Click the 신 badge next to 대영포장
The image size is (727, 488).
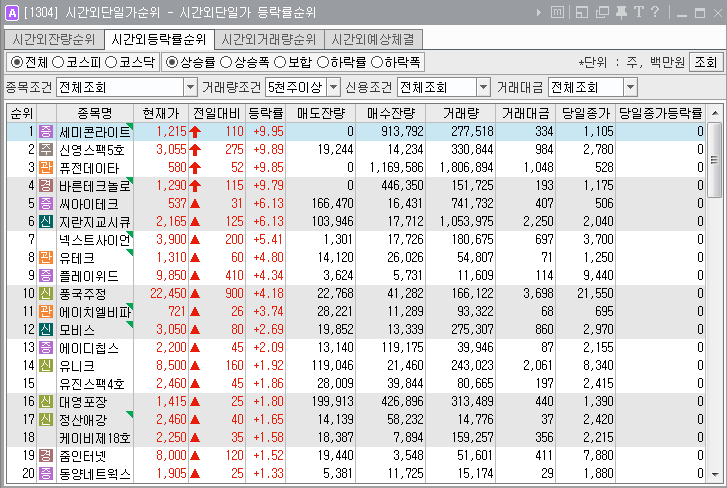pos(46,401)
